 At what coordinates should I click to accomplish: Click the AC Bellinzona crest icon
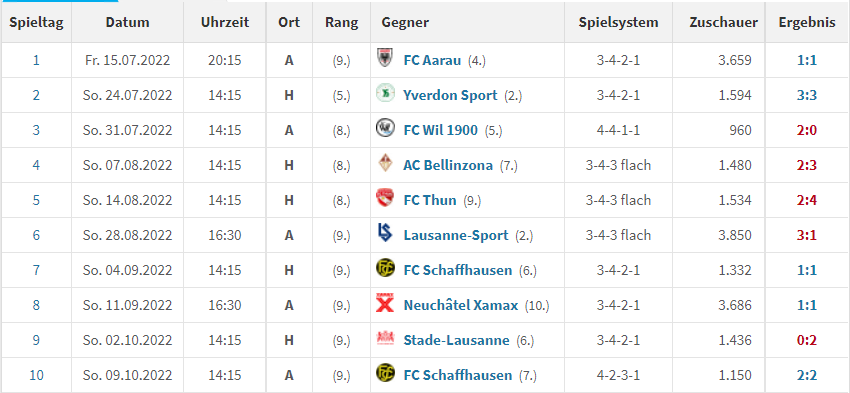[x=384, y=164]
